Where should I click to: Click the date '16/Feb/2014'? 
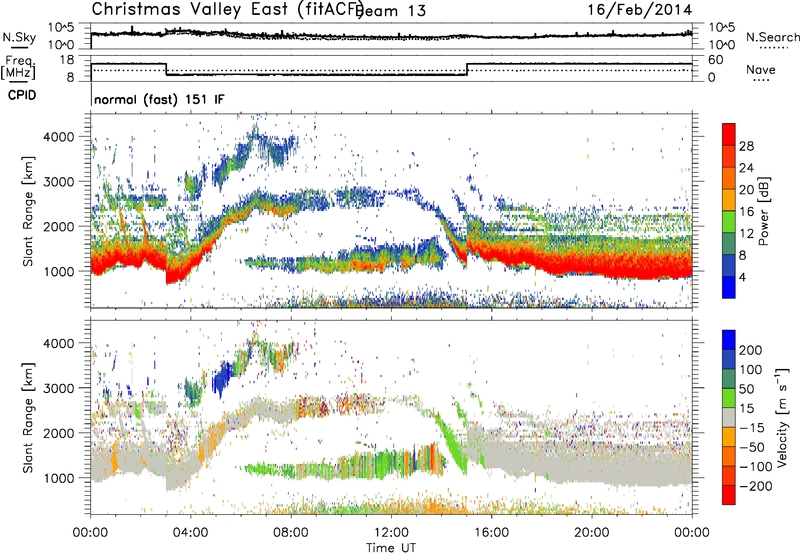click(640, 10)
